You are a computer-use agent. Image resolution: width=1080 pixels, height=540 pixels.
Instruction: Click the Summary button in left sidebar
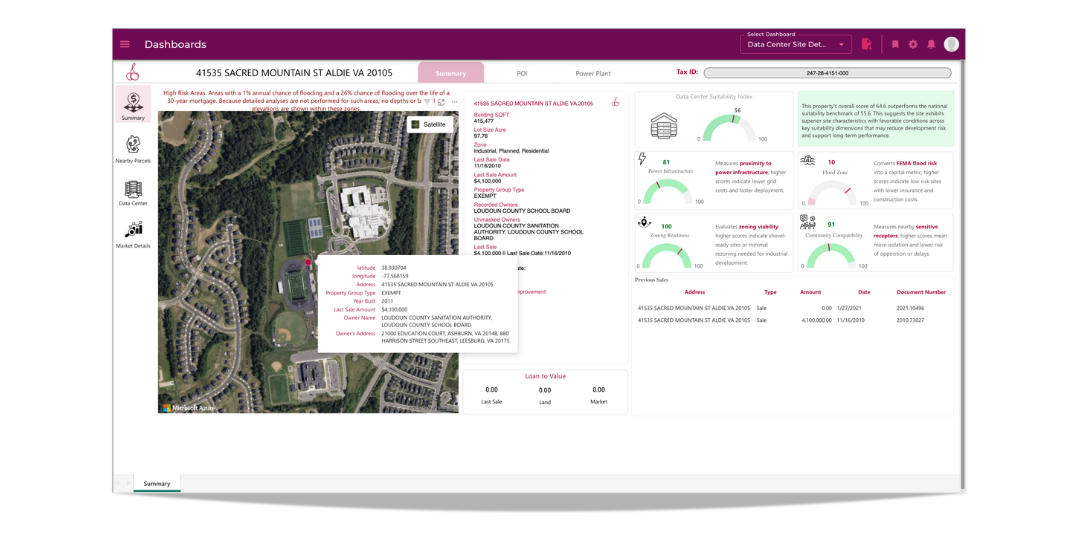pos(133,105)
